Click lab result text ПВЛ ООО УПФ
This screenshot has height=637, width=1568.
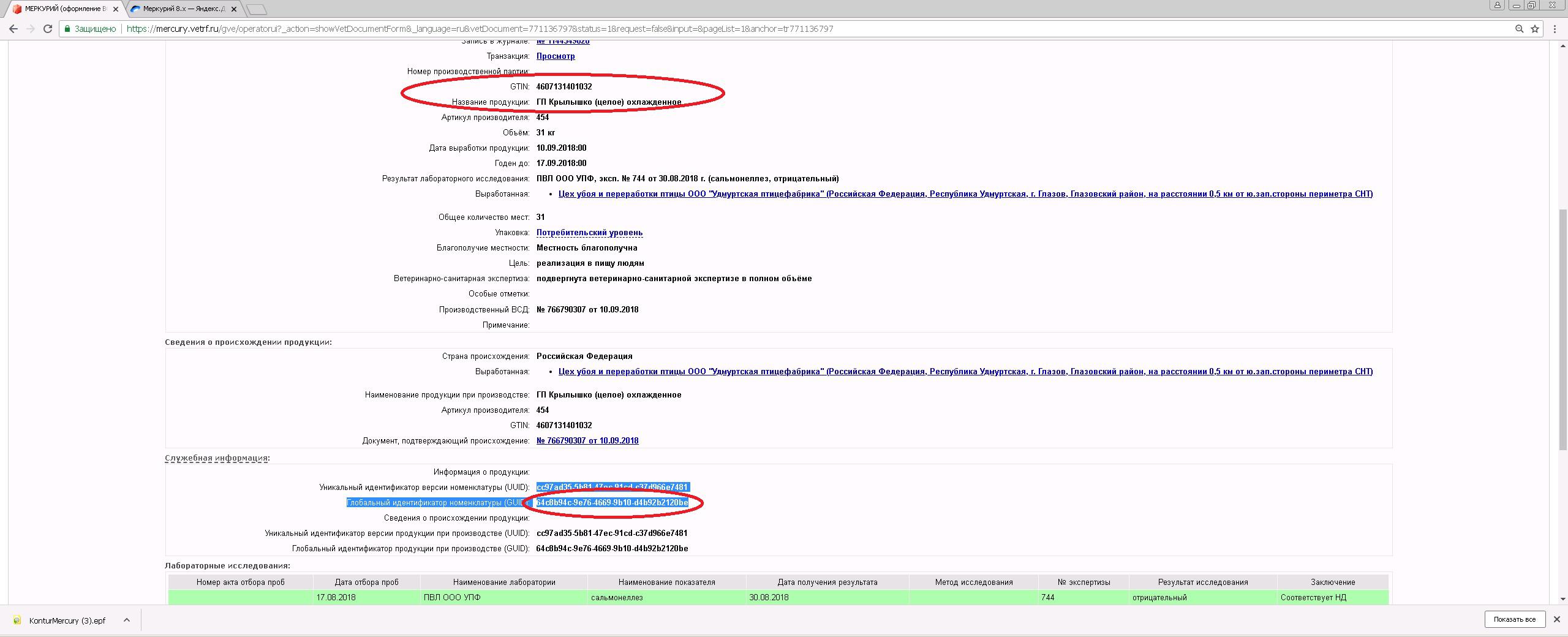click(x=687, y=178)
